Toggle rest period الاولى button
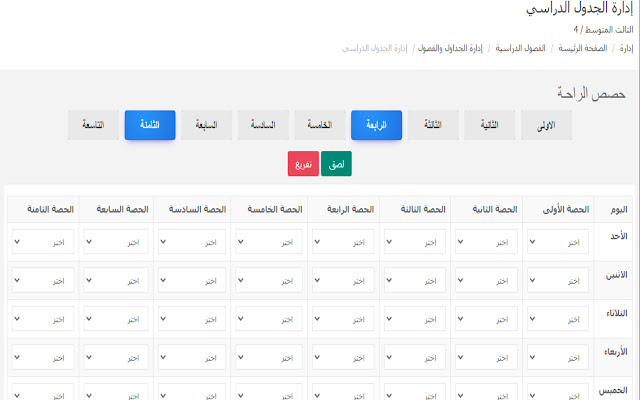Viewport: 640px width, 400px height. tap(546, 125)
